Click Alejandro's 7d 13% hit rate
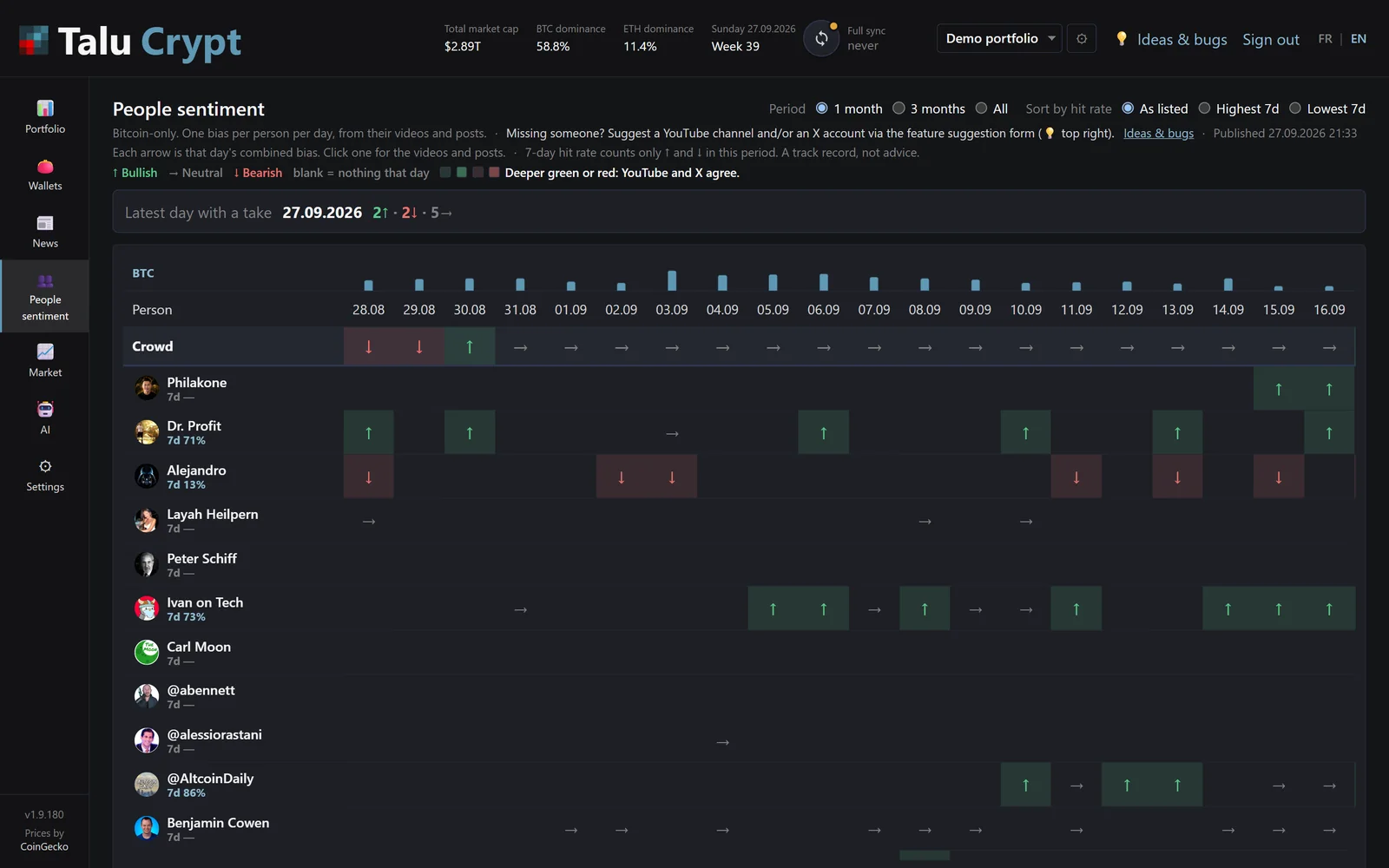Viewport: 1389px width, 868px height. [x=186, y=485]
